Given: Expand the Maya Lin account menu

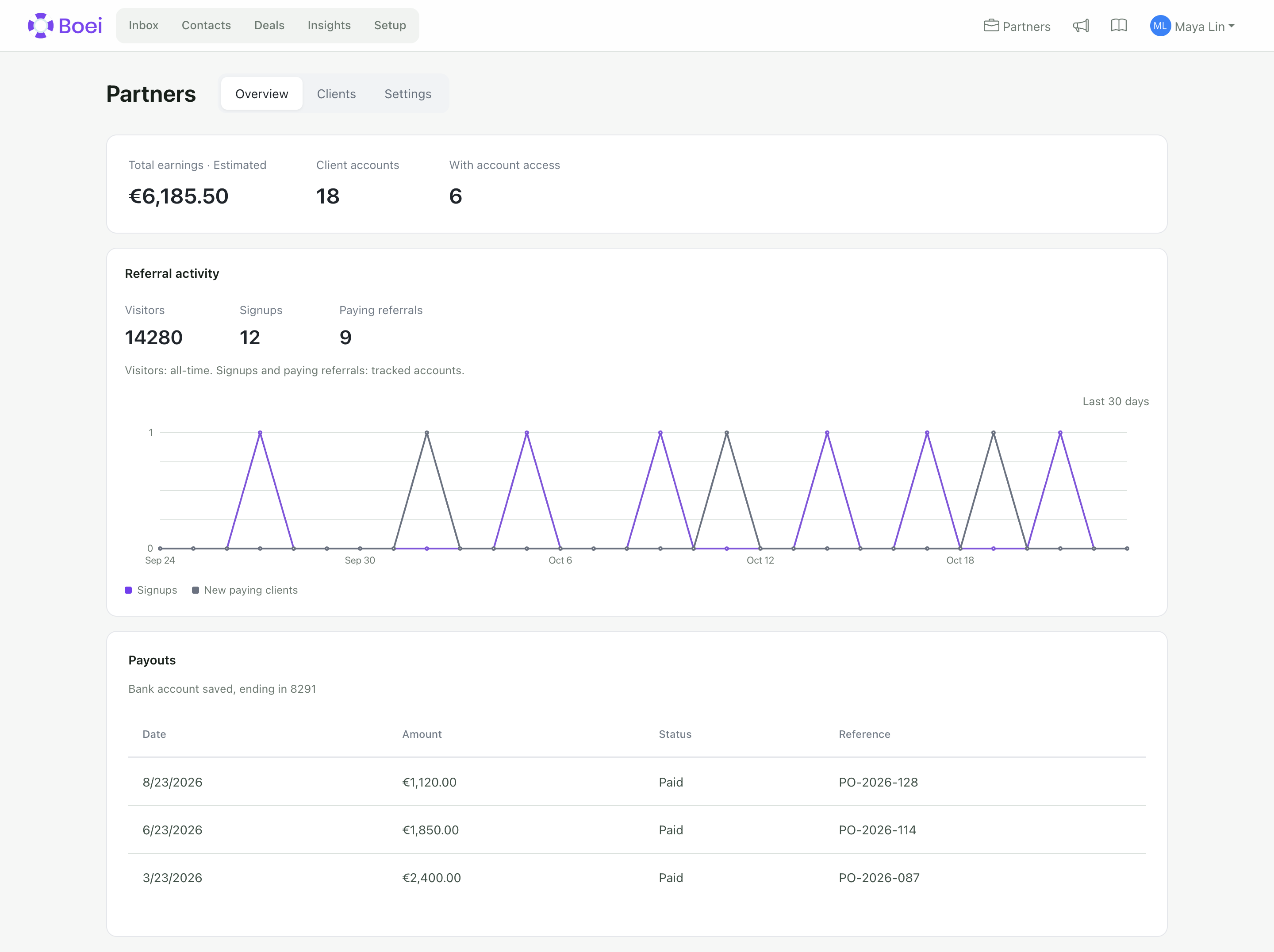Looking at the screenshot, I should tap(1204, 27).
